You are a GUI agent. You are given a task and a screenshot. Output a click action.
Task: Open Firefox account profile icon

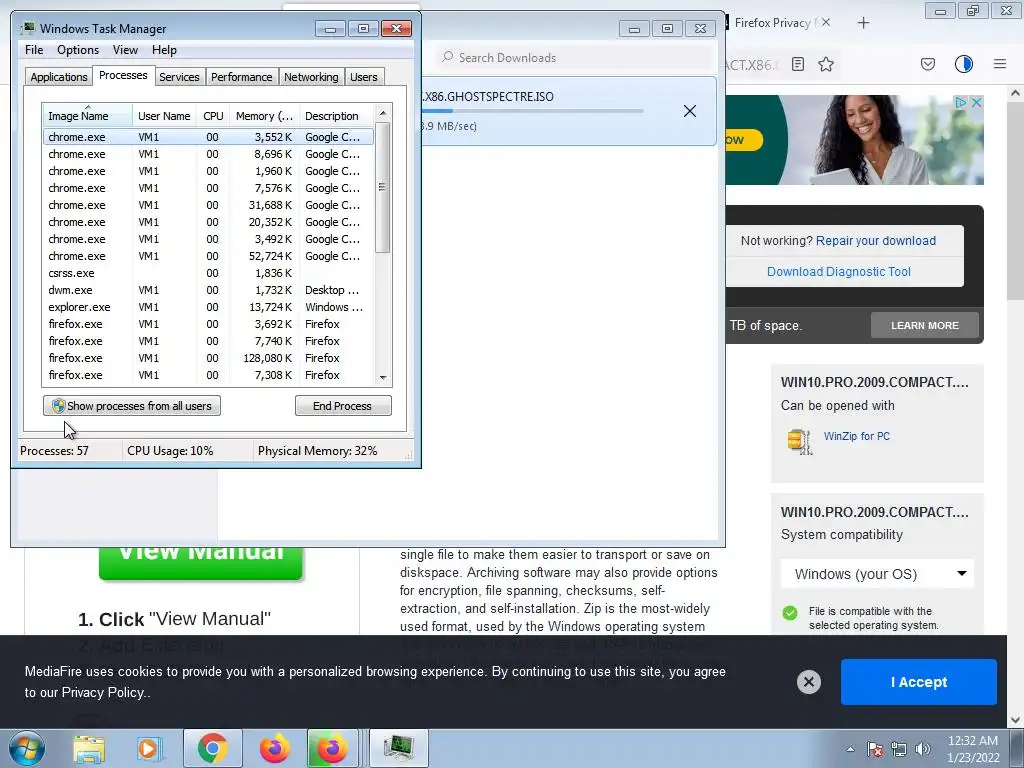coord(964,64)
